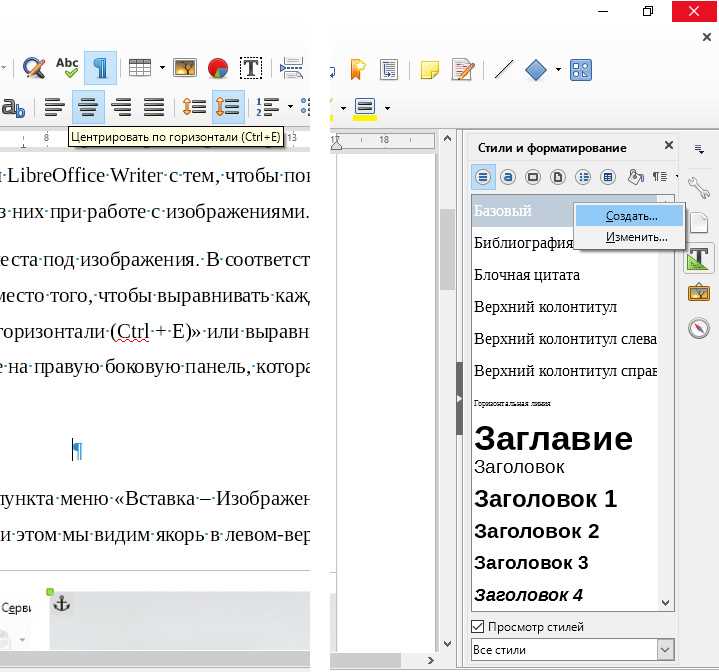Select the line drawing tool
This screenshot has width=719, height=672.
pos(503,70)
